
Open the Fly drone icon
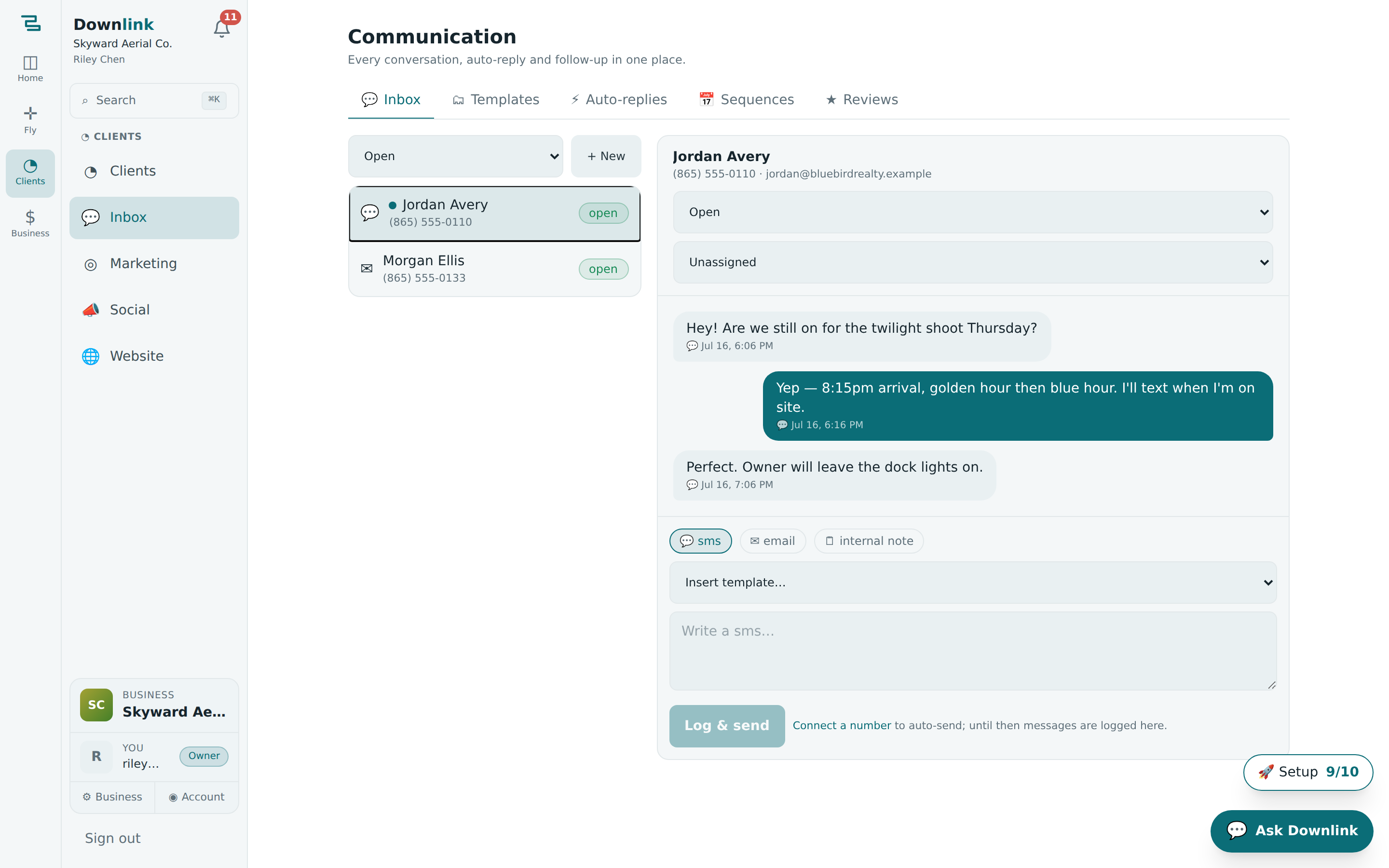click(x=30, y=121)
